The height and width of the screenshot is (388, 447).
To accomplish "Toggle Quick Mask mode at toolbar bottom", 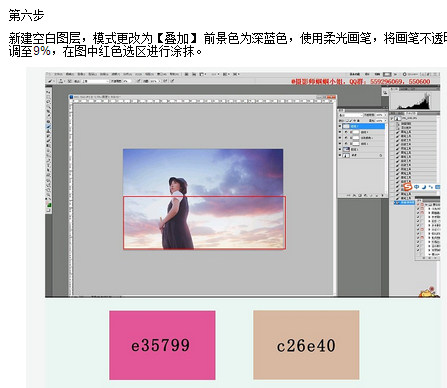I will click(x=48, y=210).
